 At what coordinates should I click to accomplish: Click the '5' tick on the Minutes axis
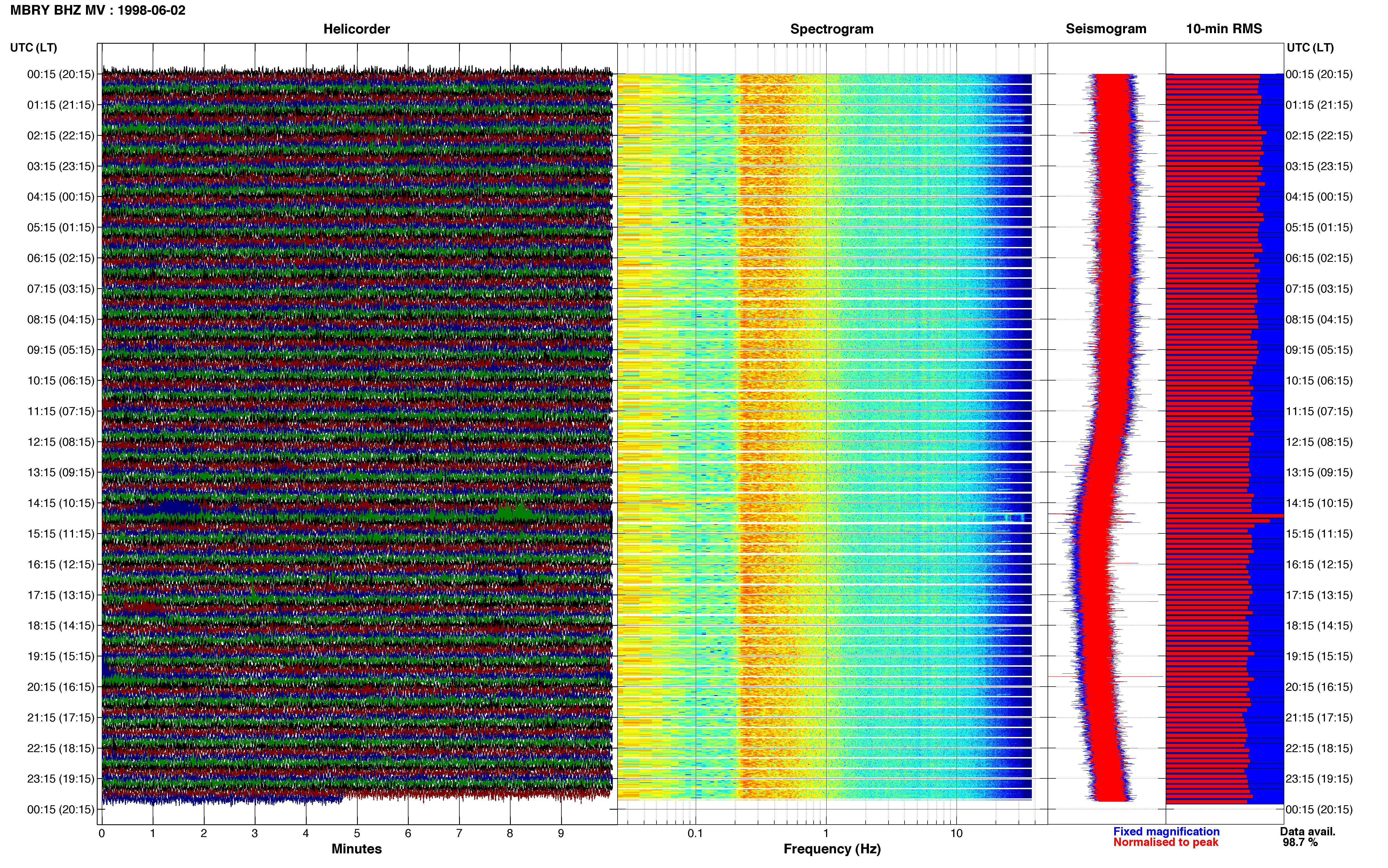[357, 833]
